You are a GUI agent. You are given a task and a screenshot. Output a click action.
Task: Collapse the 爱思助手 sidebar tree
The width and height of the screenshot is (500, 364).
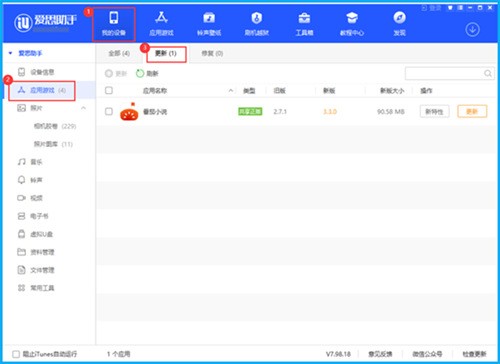point(11,53)
